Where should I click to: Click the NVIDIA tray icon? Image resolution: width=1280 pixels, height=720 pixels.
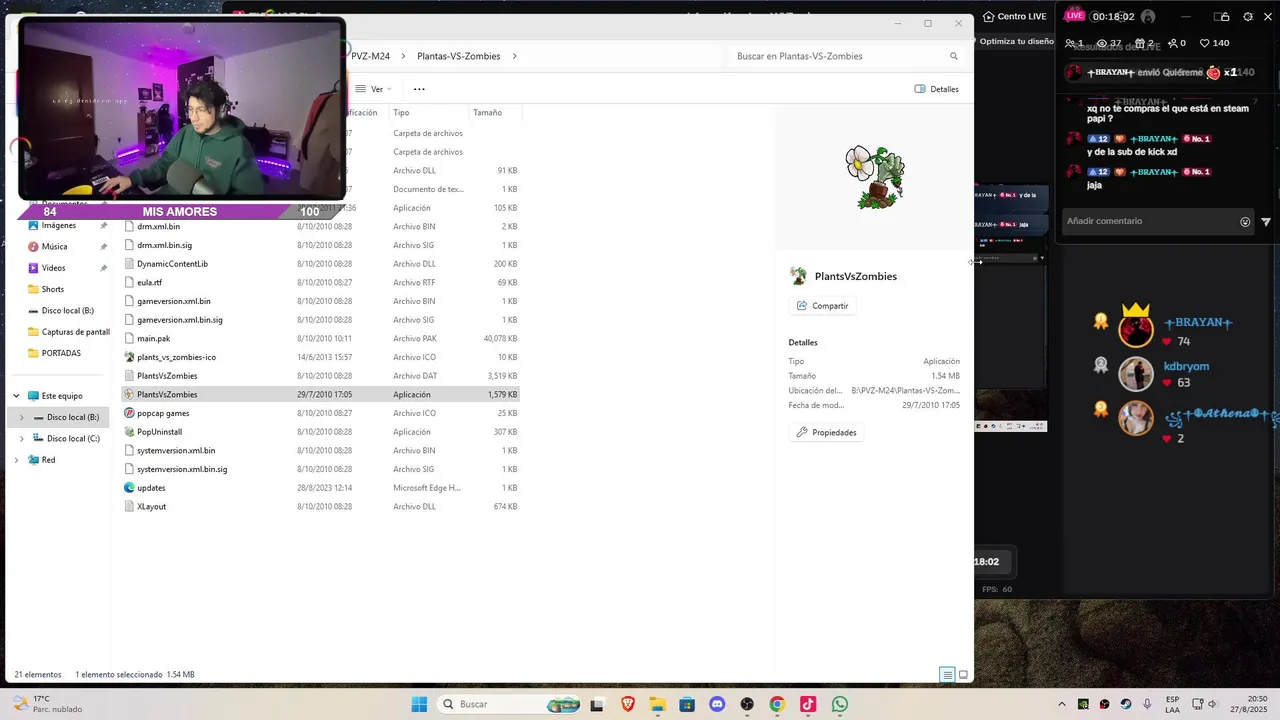pyautogui.click(x=1083, y=704)
